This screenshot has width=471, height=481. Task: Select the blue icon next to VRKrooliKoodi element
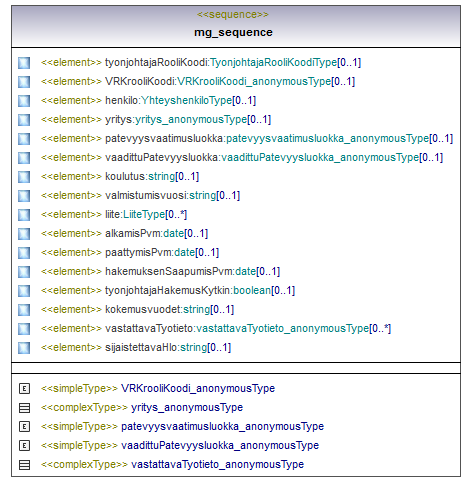(24, 82)
